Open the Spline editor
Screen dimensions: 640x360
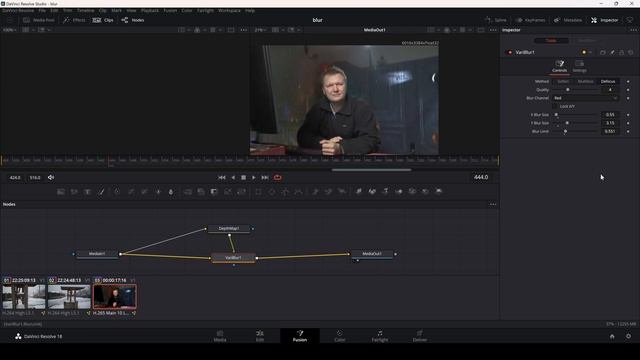[496, 20]
